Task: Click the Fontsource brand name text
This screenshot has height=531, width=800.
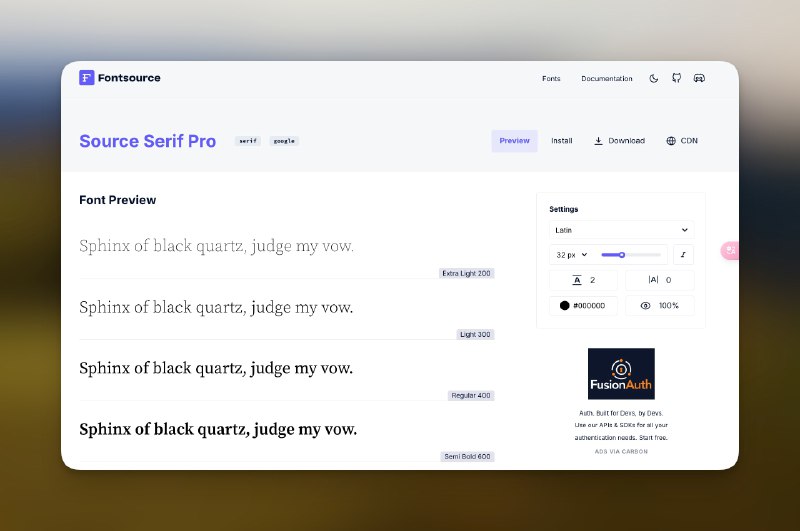Action: (129, 78)
